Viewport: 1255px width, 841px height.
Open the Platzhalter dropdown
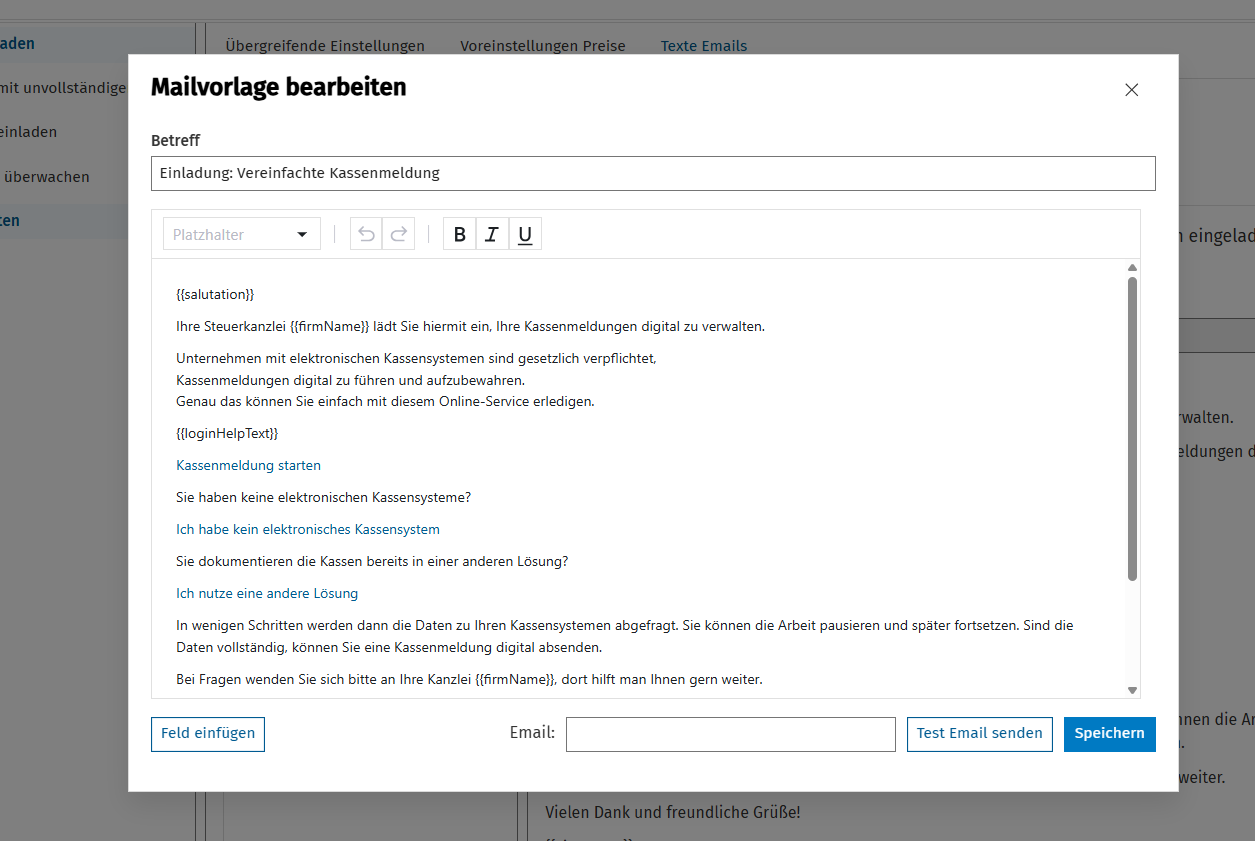pos(242,234)
